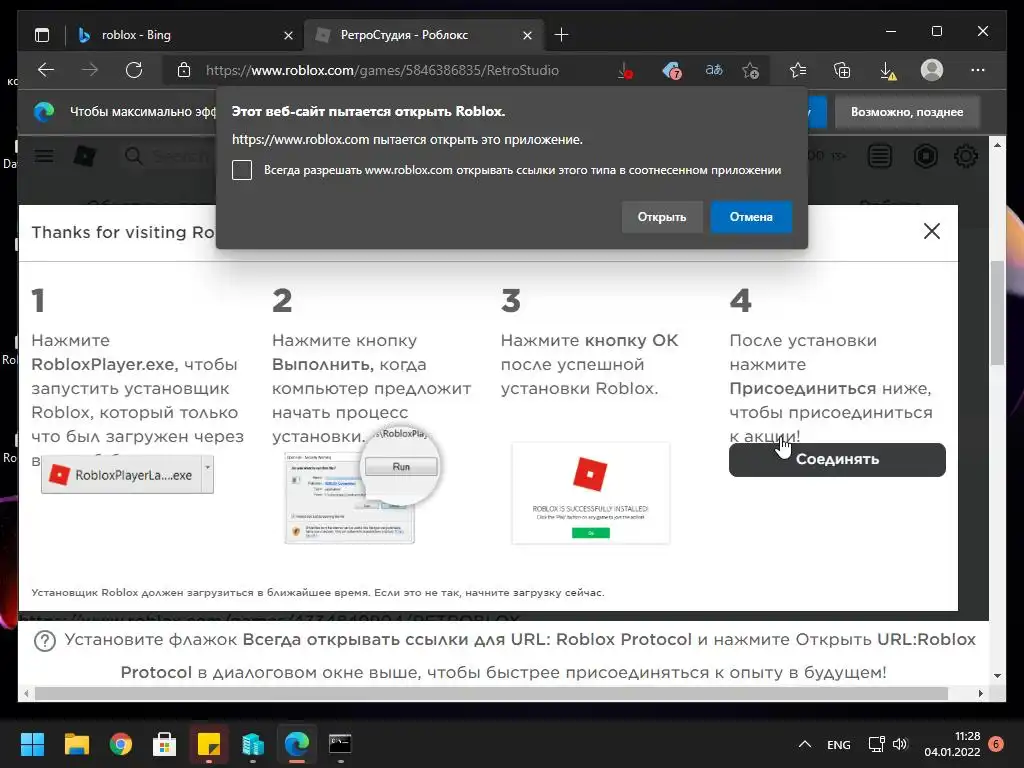Screen dimensions: 1024x768
Task: Launch Chrome from the taskbar
Action: tap(121, 744)
